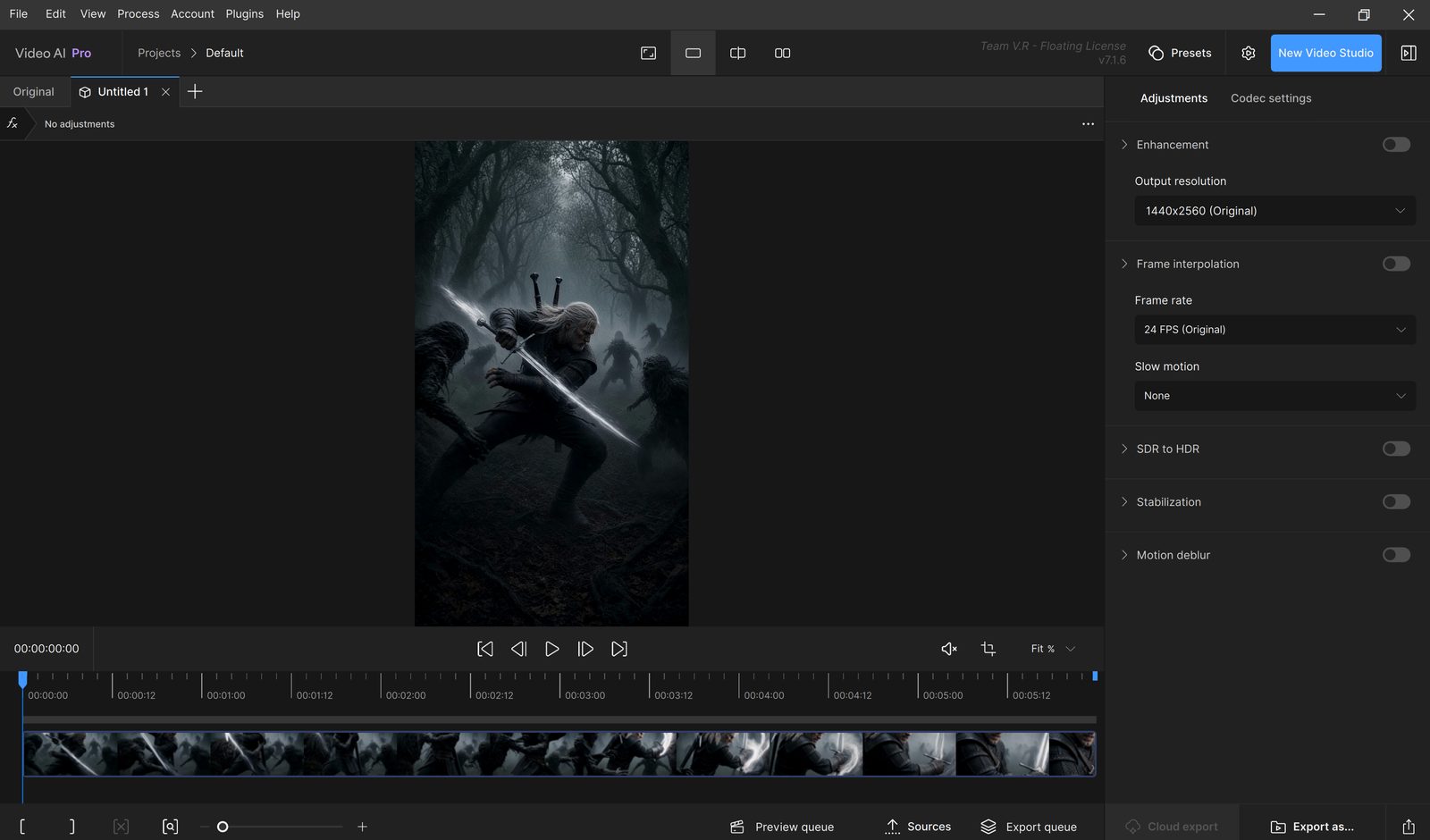Click the Export as... button
The width and height of the screenshot is (1430, 840).
[1312, 827]
